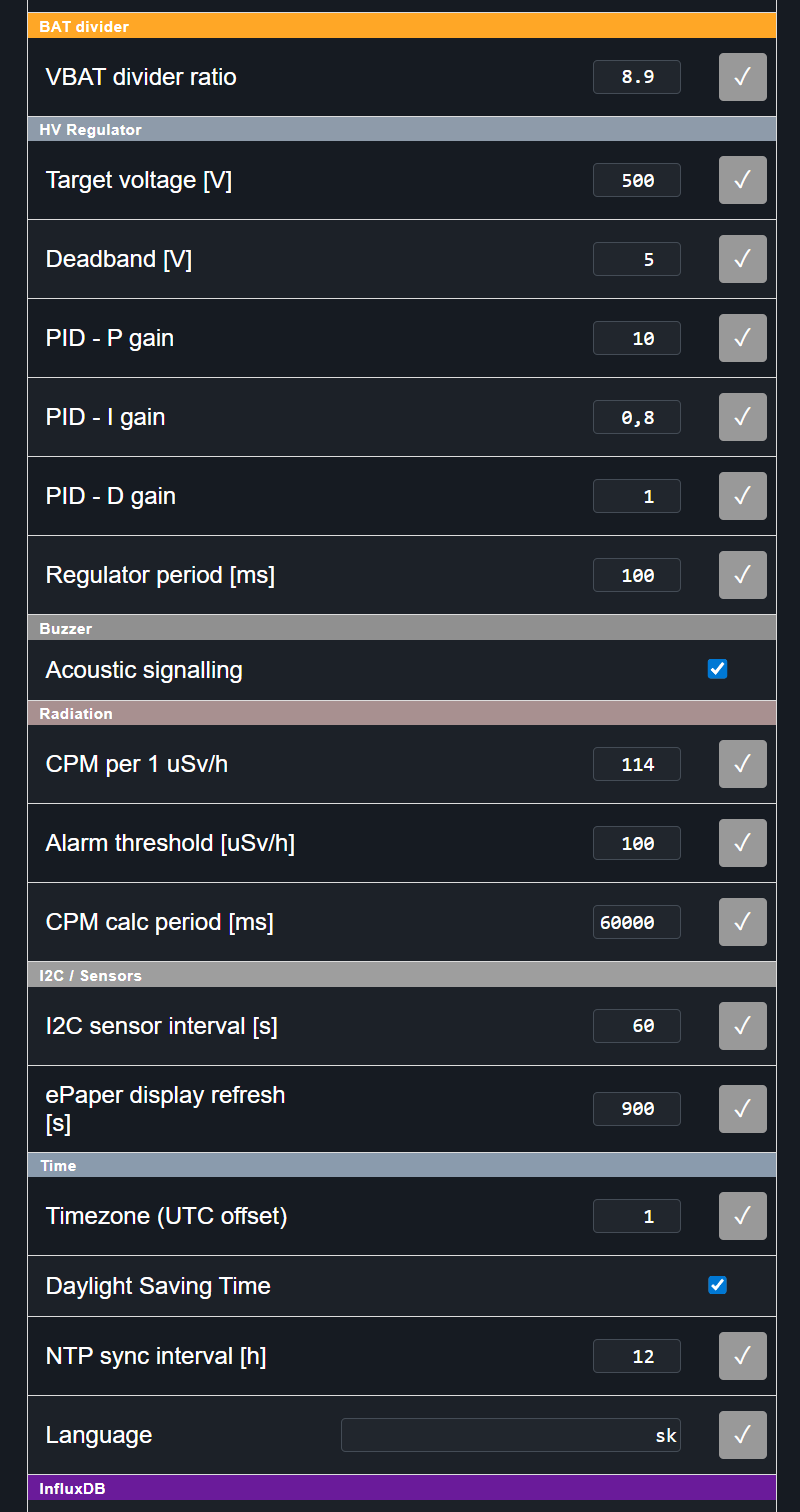The image size is (800, 1512).
Task: Focus the Language text field
Action: pyautogui.click(x=511, y=1435)
